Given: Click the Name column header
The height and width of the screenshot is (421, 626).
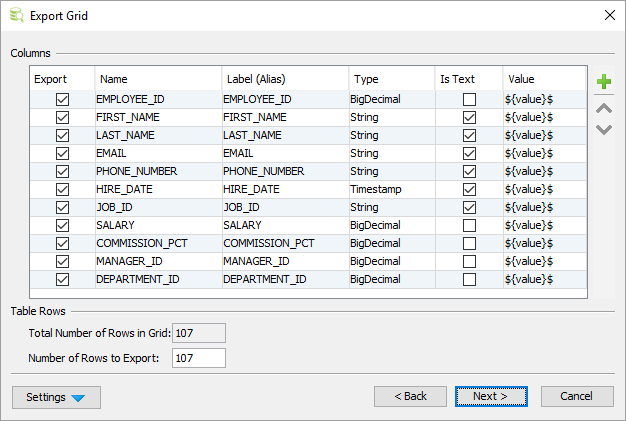Looking at the screenshot, I should tap(157, 79).
